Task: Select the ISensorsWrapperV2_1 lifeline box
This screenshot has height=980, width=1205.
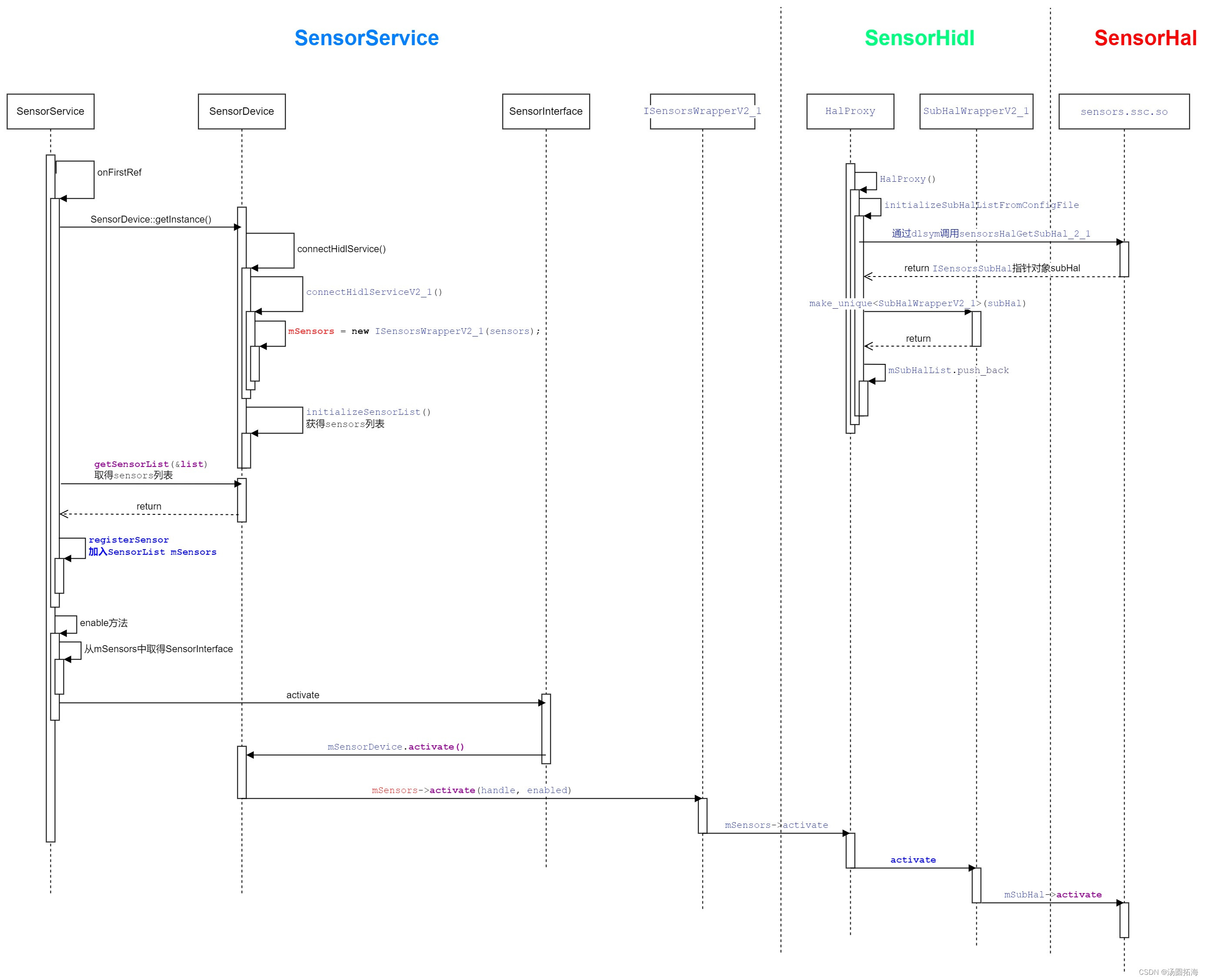Action: tap(702, 110)
